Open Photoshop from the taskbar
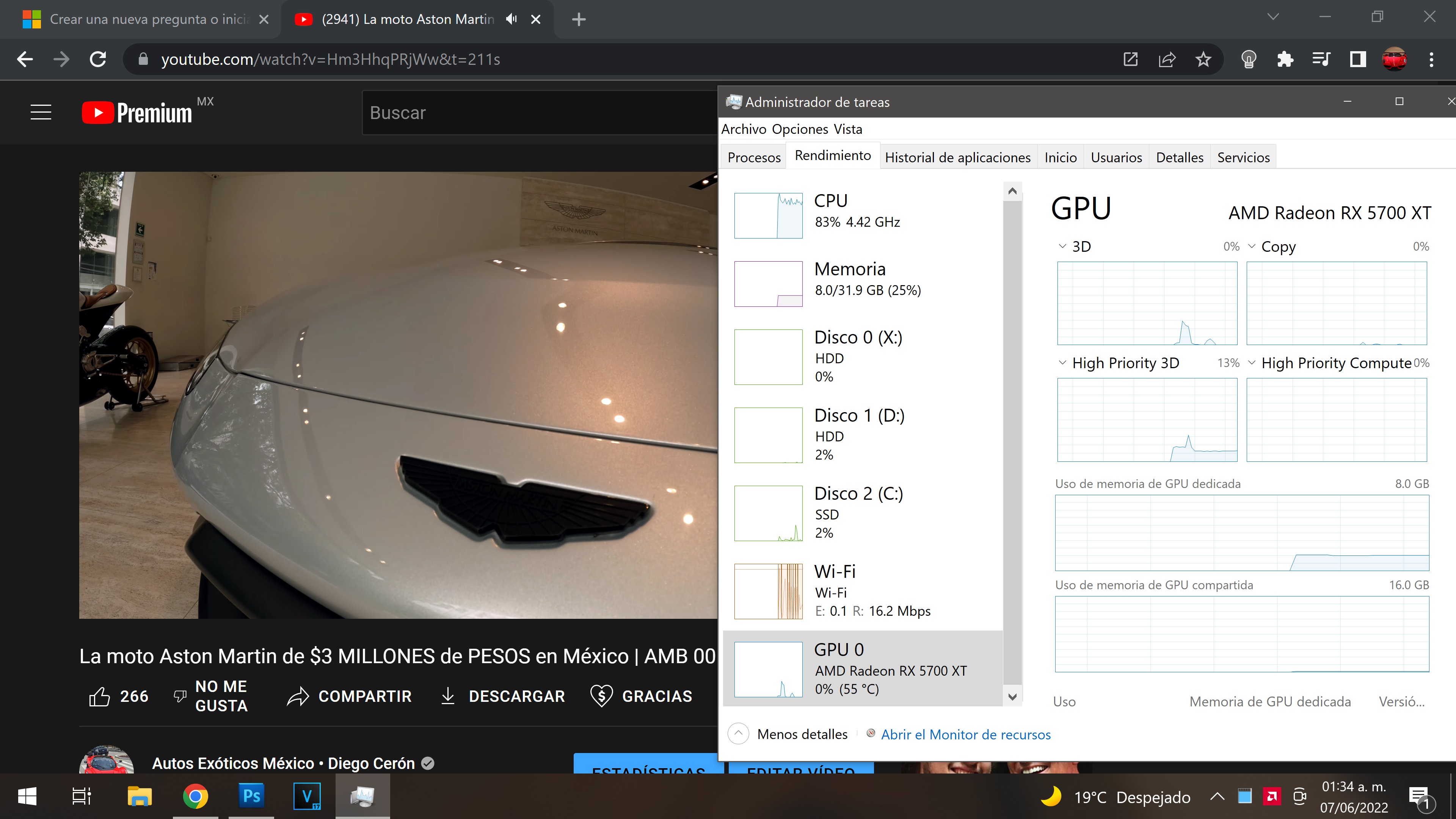The height and width of the screenshot is (819, 1456). [x=251, y=796]
